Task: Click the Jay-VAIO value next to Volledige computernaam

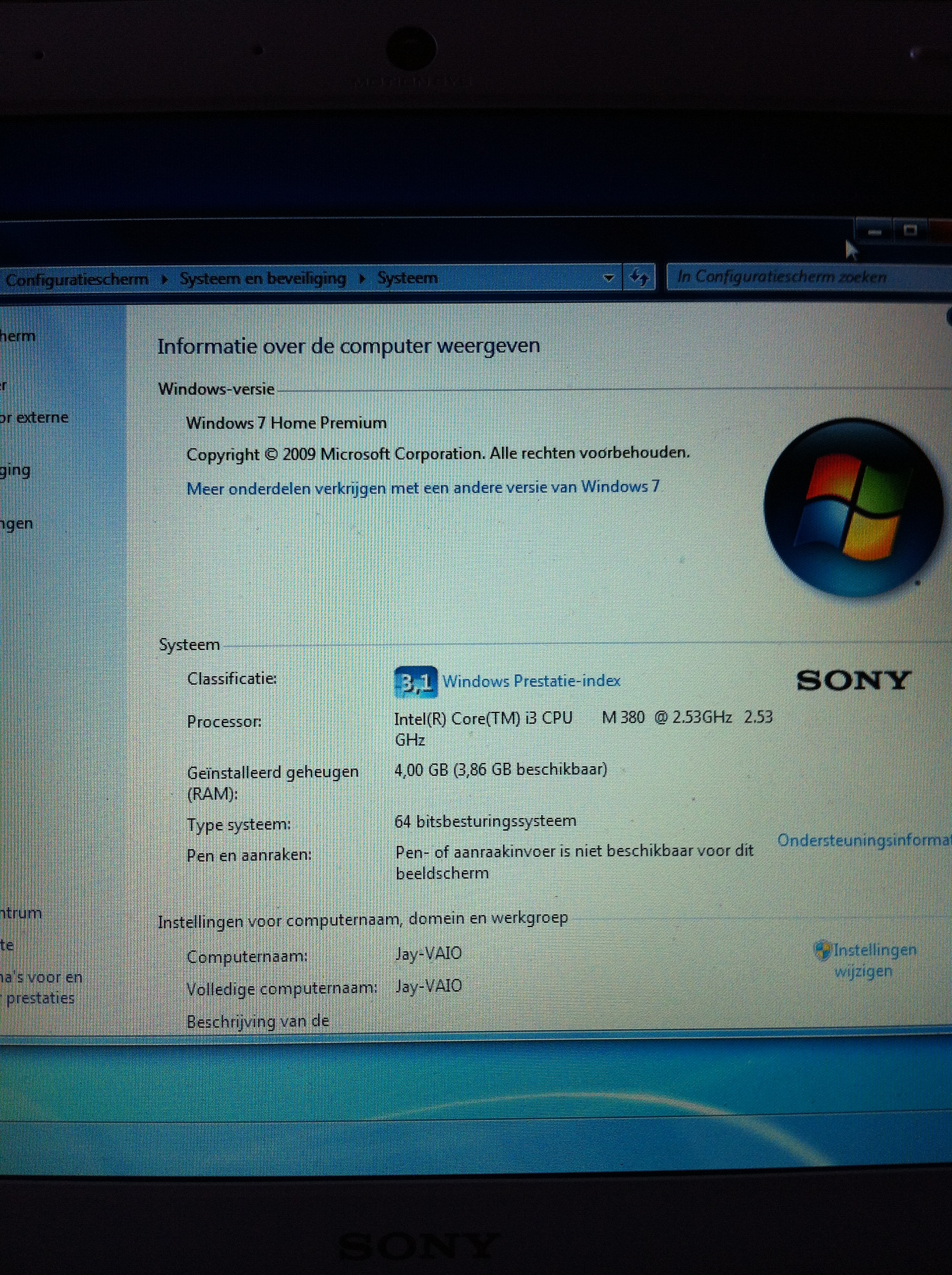Action: (x=428, y=986)
